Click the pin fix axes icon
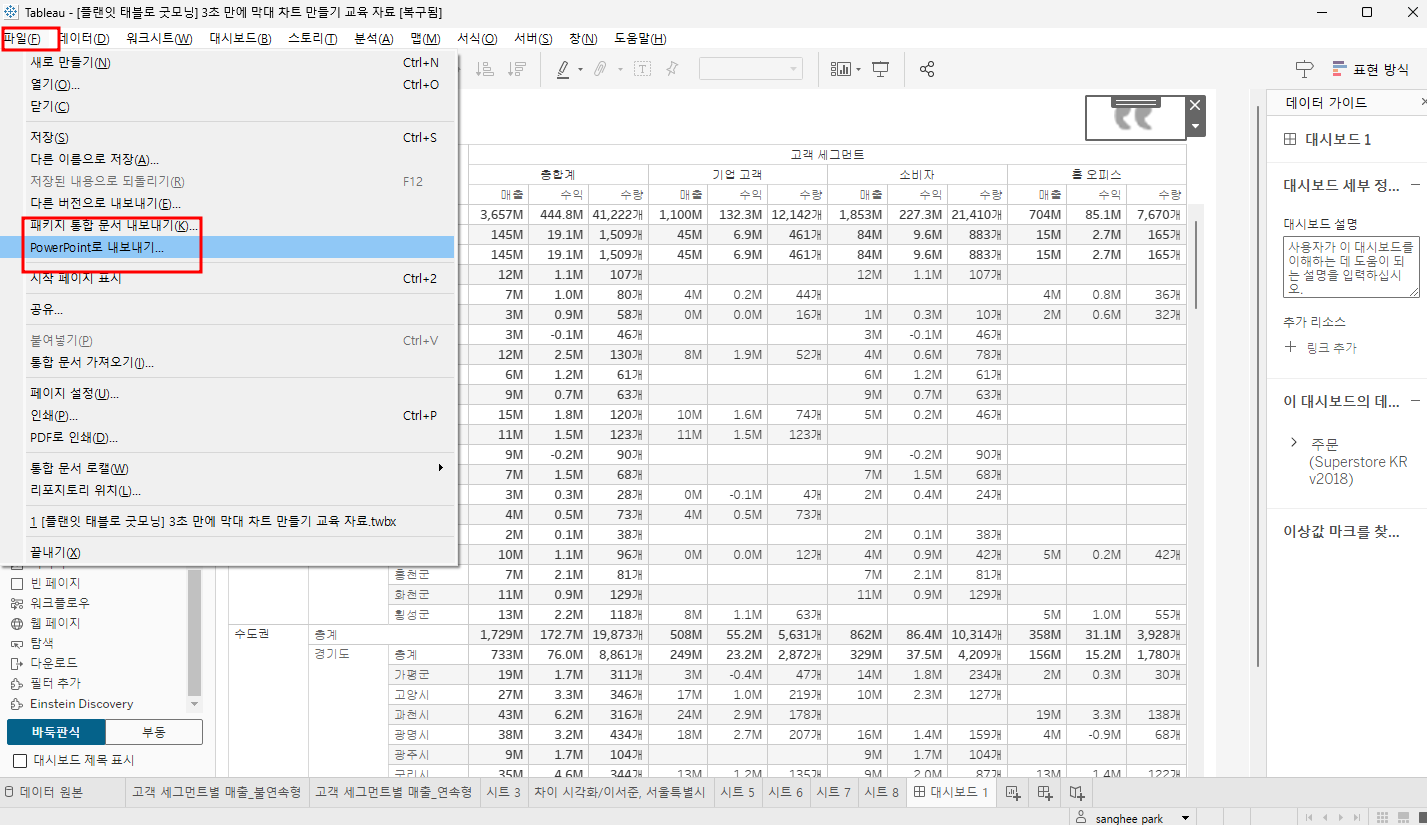This screenshot has width=1427, height=825. tap(672, 69)
